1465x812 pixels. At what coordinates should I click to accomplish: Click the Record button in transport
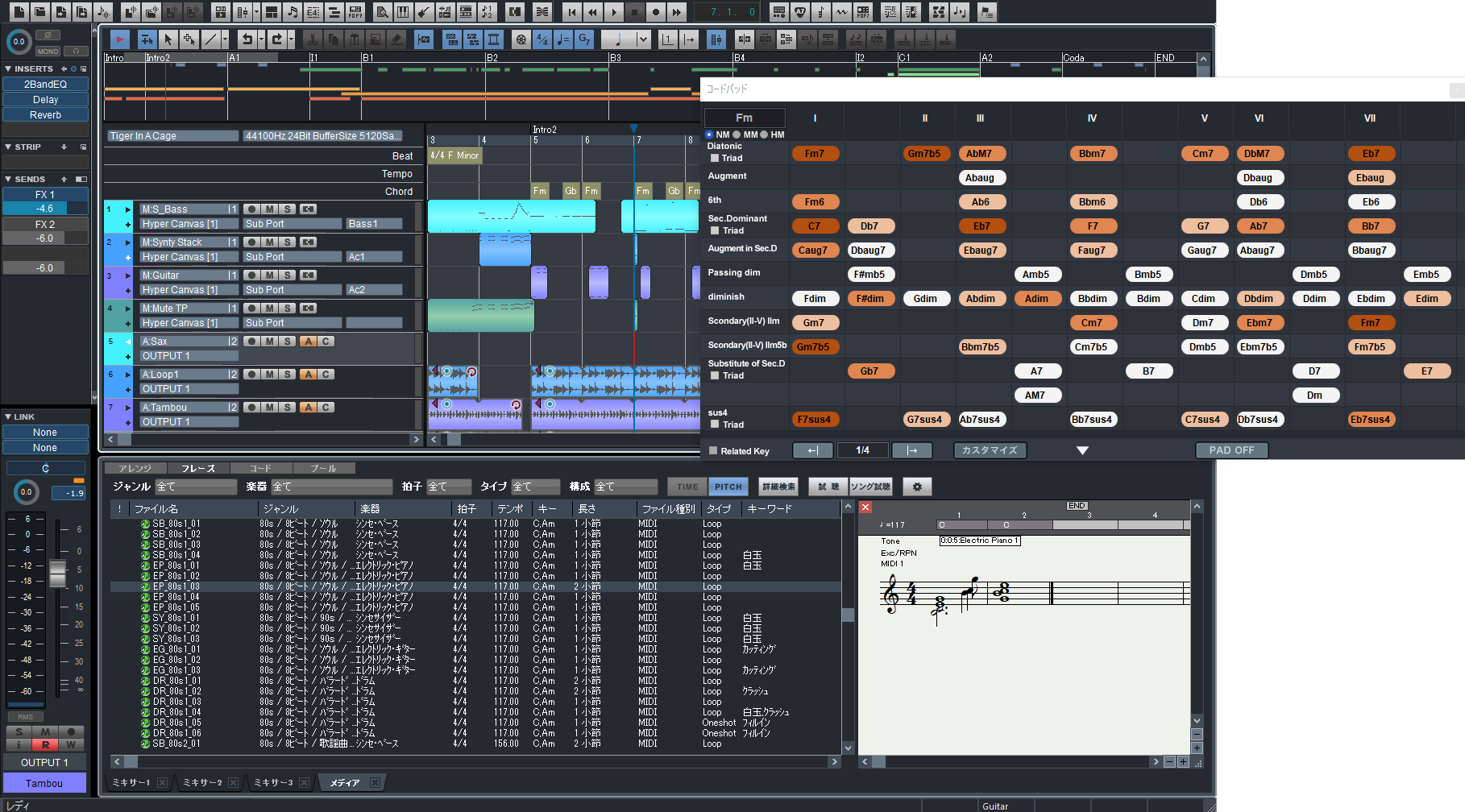[656, 12]
